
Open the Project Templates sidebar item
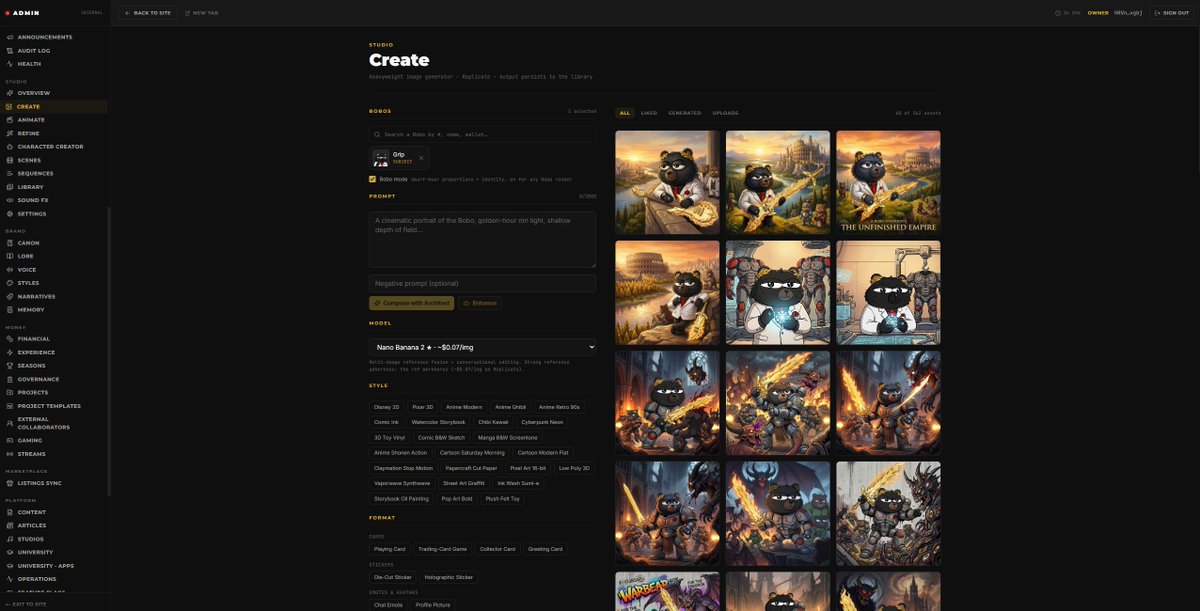[54, 406]
